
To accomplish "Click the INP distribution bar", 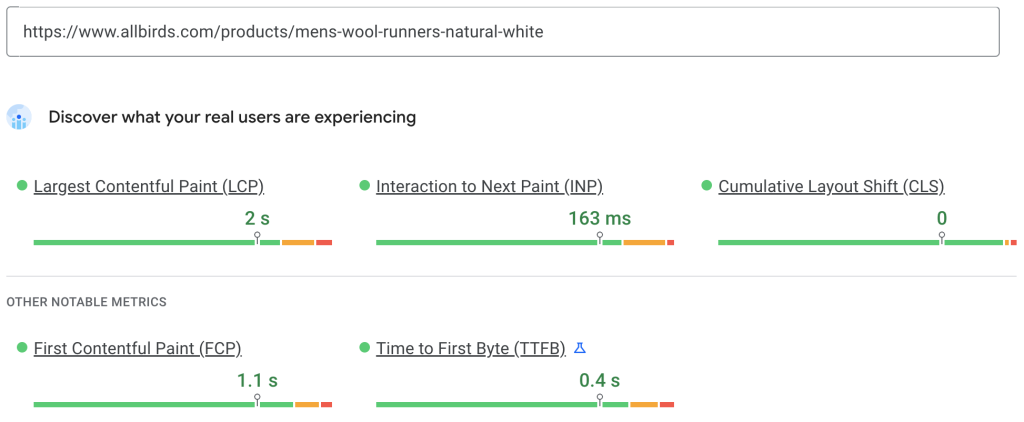I will (x=525, y=242).
